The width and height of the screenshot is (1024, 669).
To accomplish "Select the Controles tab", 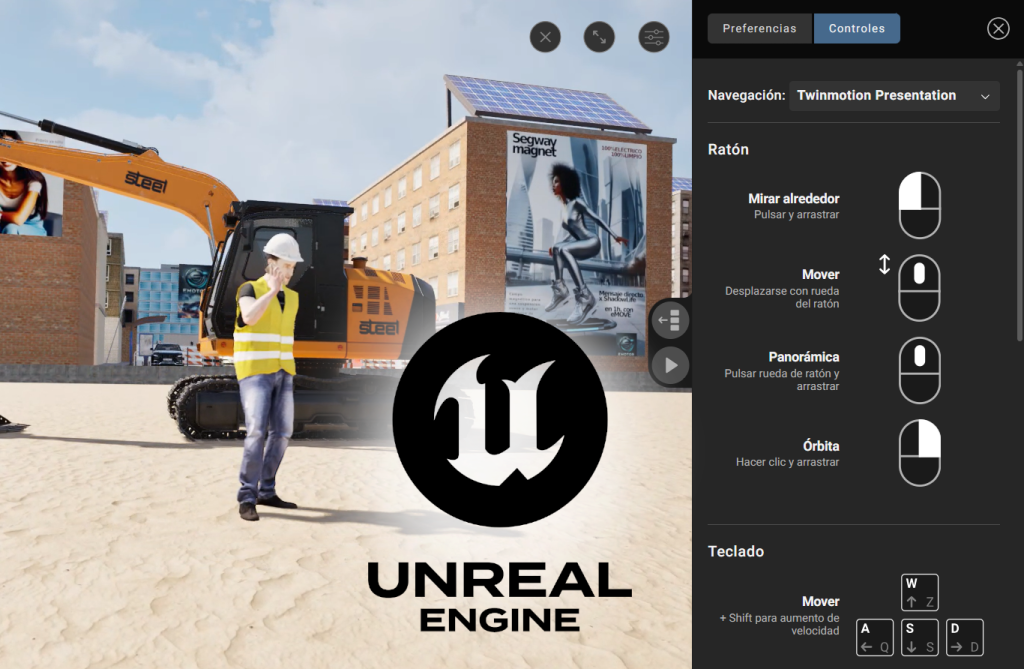I will pos(857,28).
